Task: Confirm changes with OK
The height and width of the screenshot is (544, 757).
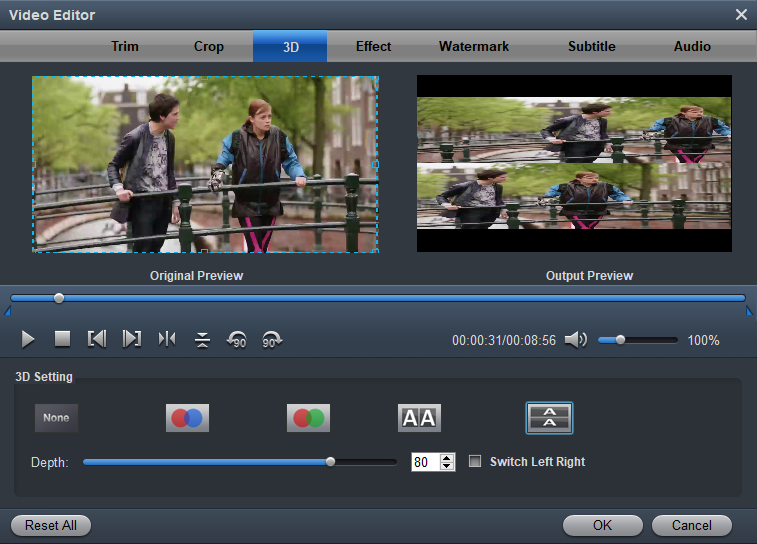Action: tap(603, 525)
